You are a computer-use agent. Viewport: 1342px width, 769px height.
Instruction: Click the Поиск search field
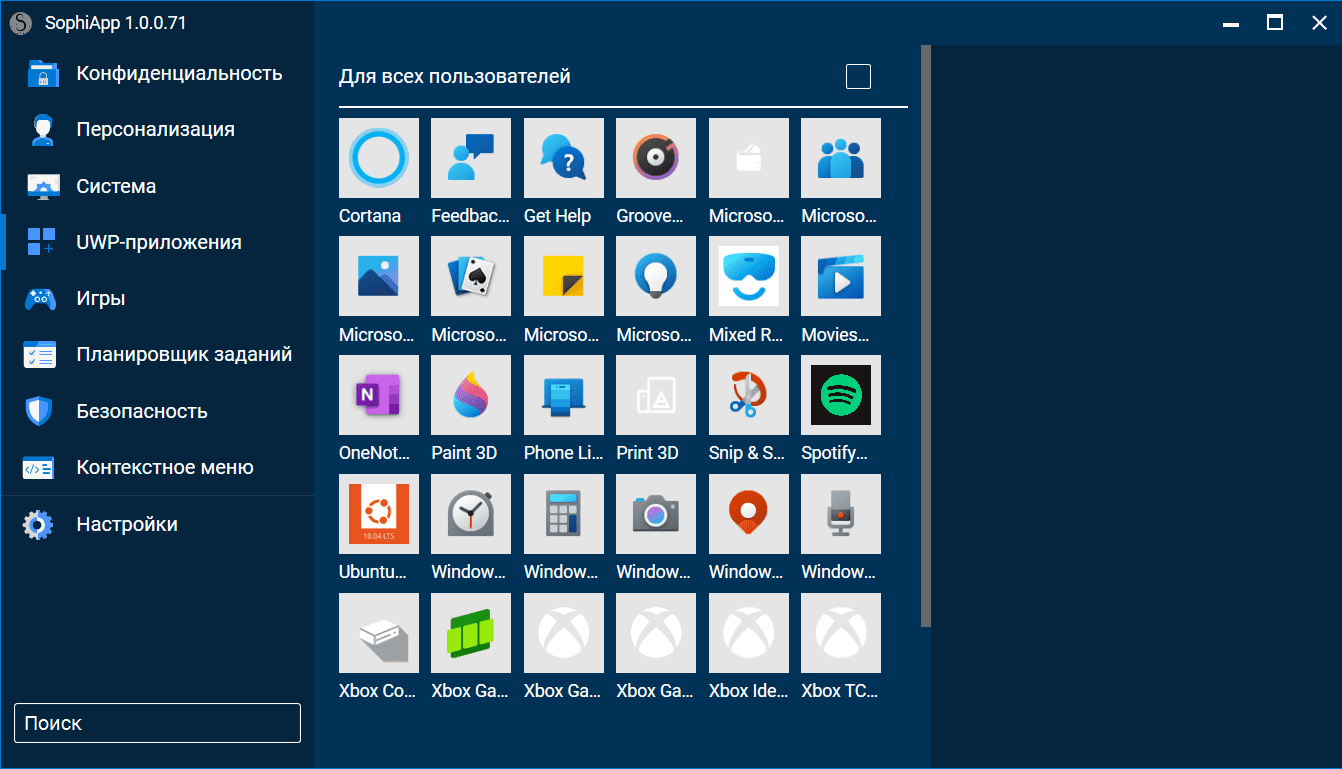157,723
